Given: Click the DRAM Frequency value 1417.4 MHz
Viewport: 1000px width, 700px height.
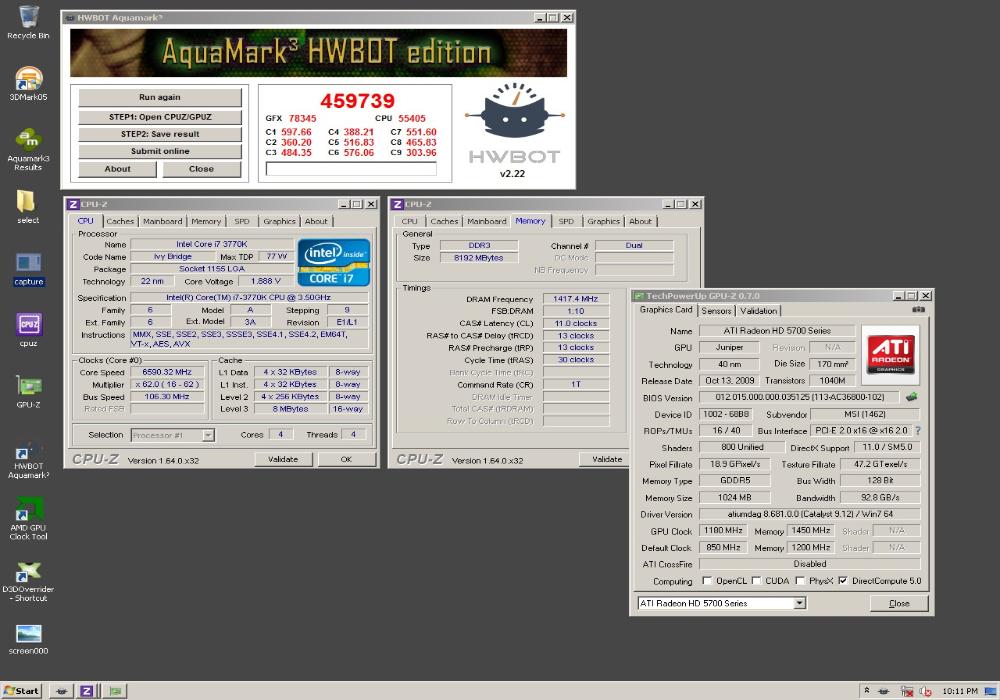Looking at the screenshot, I should coord(575,298).
